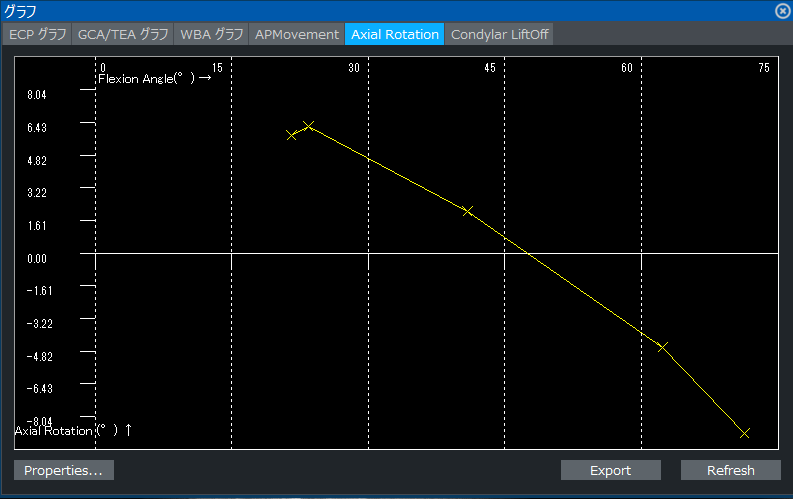The width and height of the screenshot is (793, 499).
Task: Click the data marker just above 1.61
Action: pyautogui.click(x=467, y=211)
